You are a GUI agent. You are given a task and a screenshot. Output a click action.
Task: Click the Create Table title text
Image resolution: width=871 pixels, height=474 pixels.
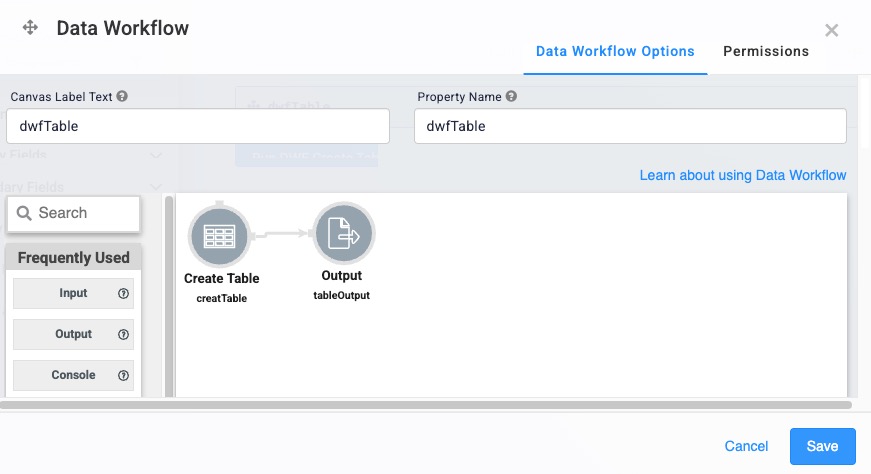222,278
